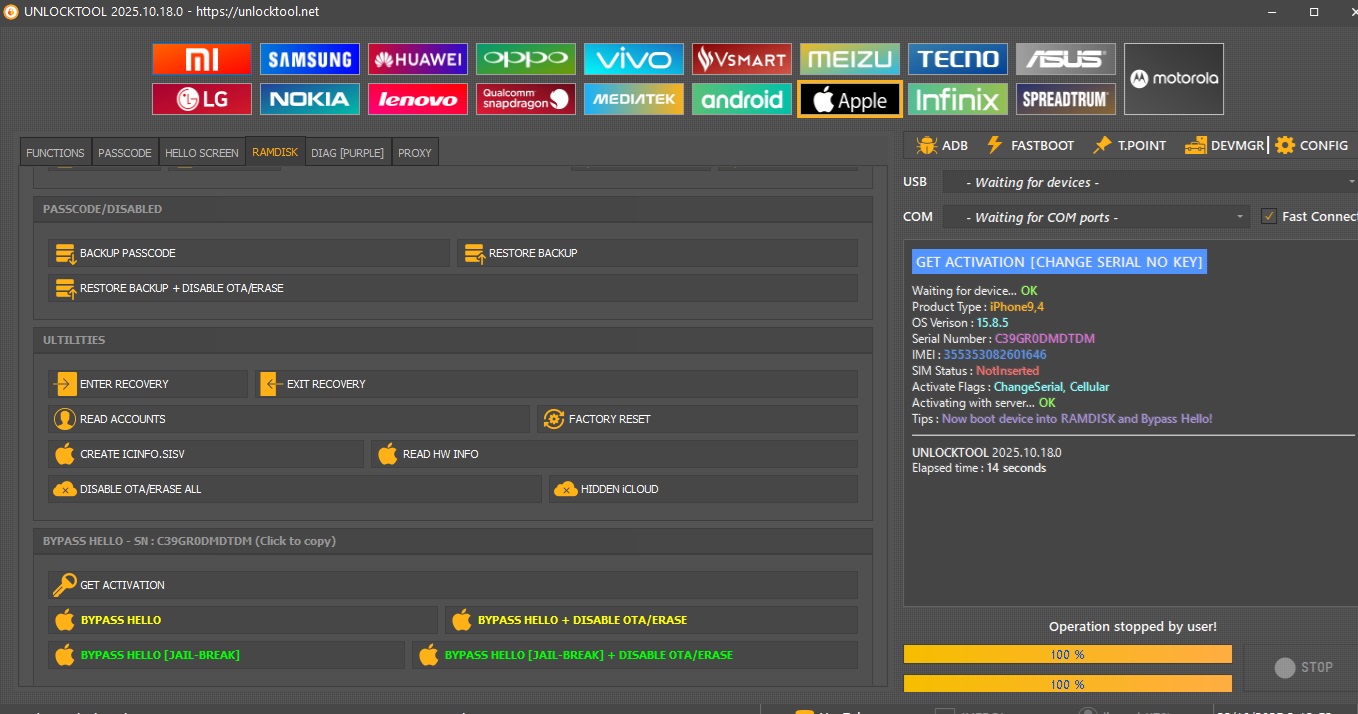Viewport: 1358px width, 714px height.
Task: Click serial number C39GR0DMDTDM in log
Action: point(1044,339)
